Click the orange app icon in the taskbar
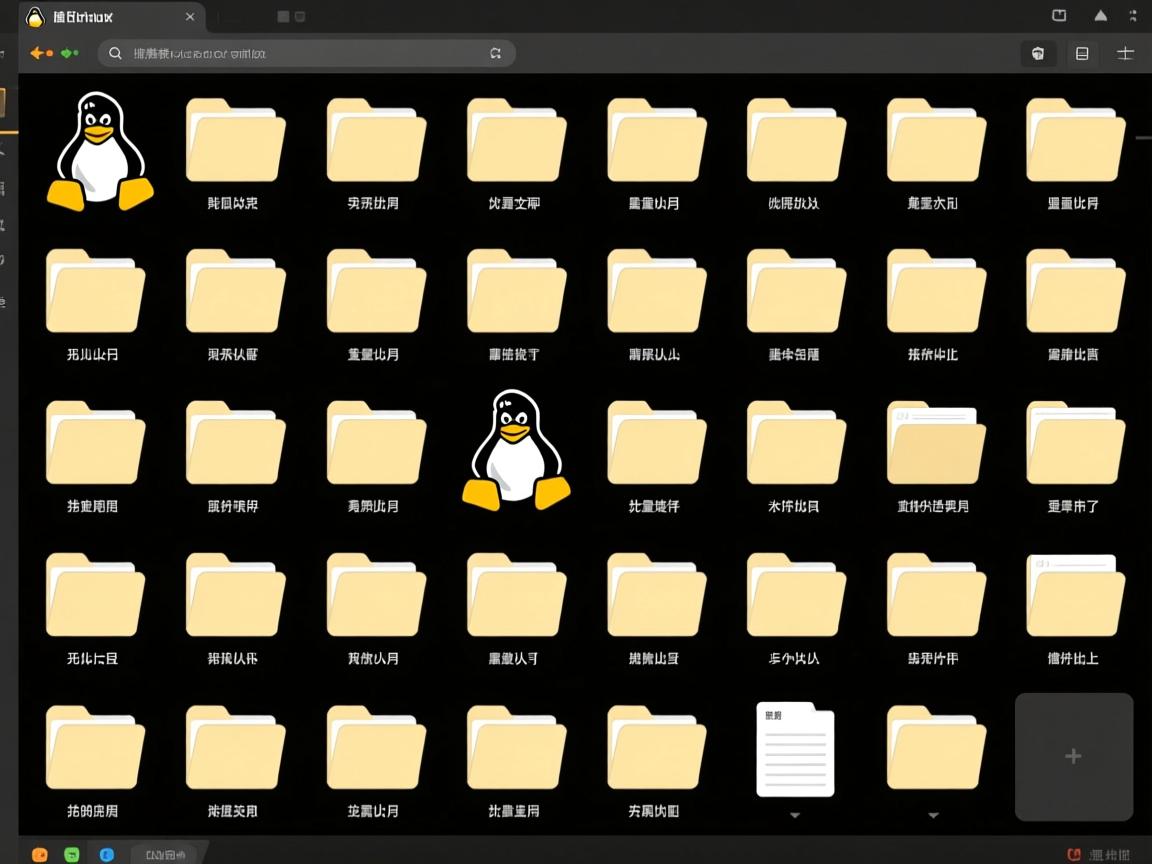Screen dimensions: 1152x864 pos(38,855)
